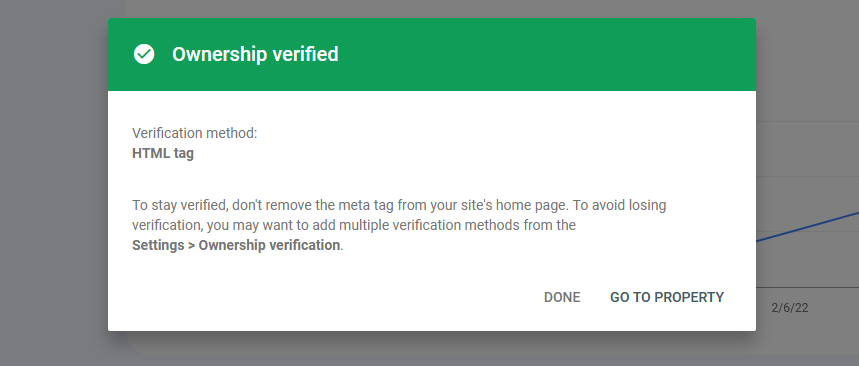Click the dimmed backdrop below the dialog
Viewport: 859px width, 366px height.
point(432,348)
